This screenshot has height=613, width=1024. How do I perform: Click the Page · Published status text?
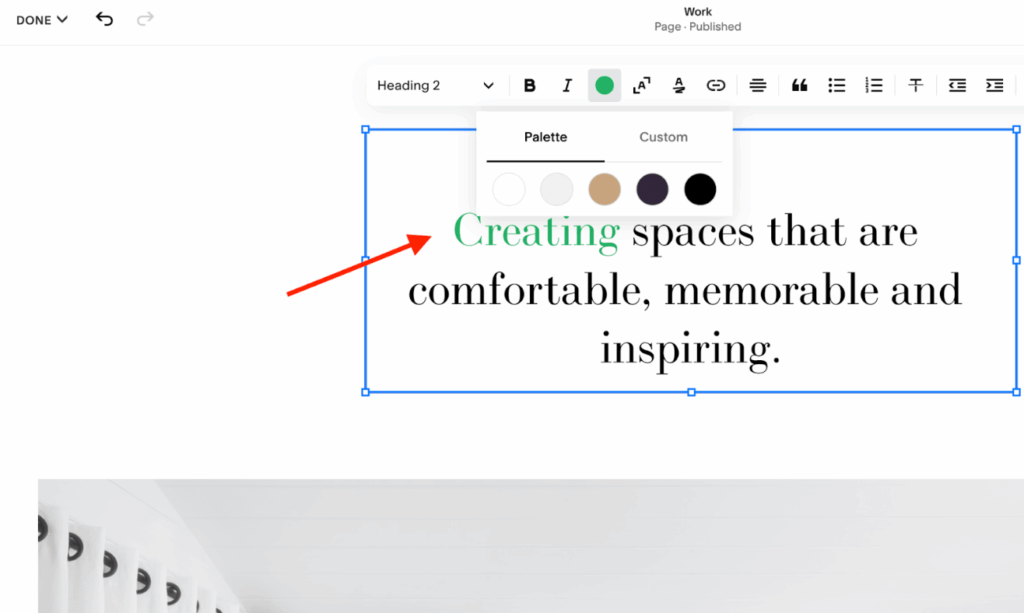[697, 27]
